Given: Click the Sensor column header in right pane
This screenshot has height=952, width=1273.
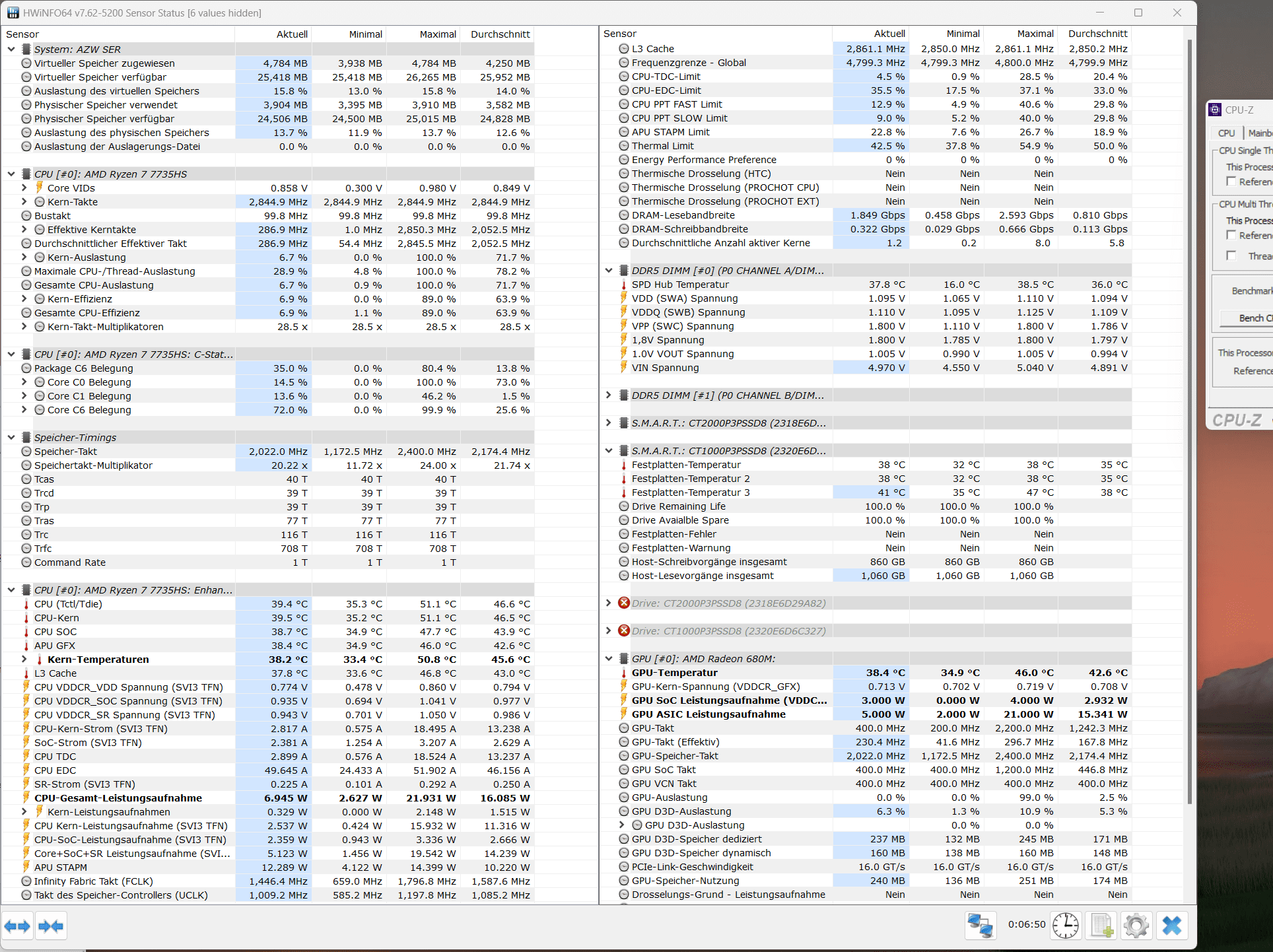Looking at the screenshot, I should (x=716, y=34).
